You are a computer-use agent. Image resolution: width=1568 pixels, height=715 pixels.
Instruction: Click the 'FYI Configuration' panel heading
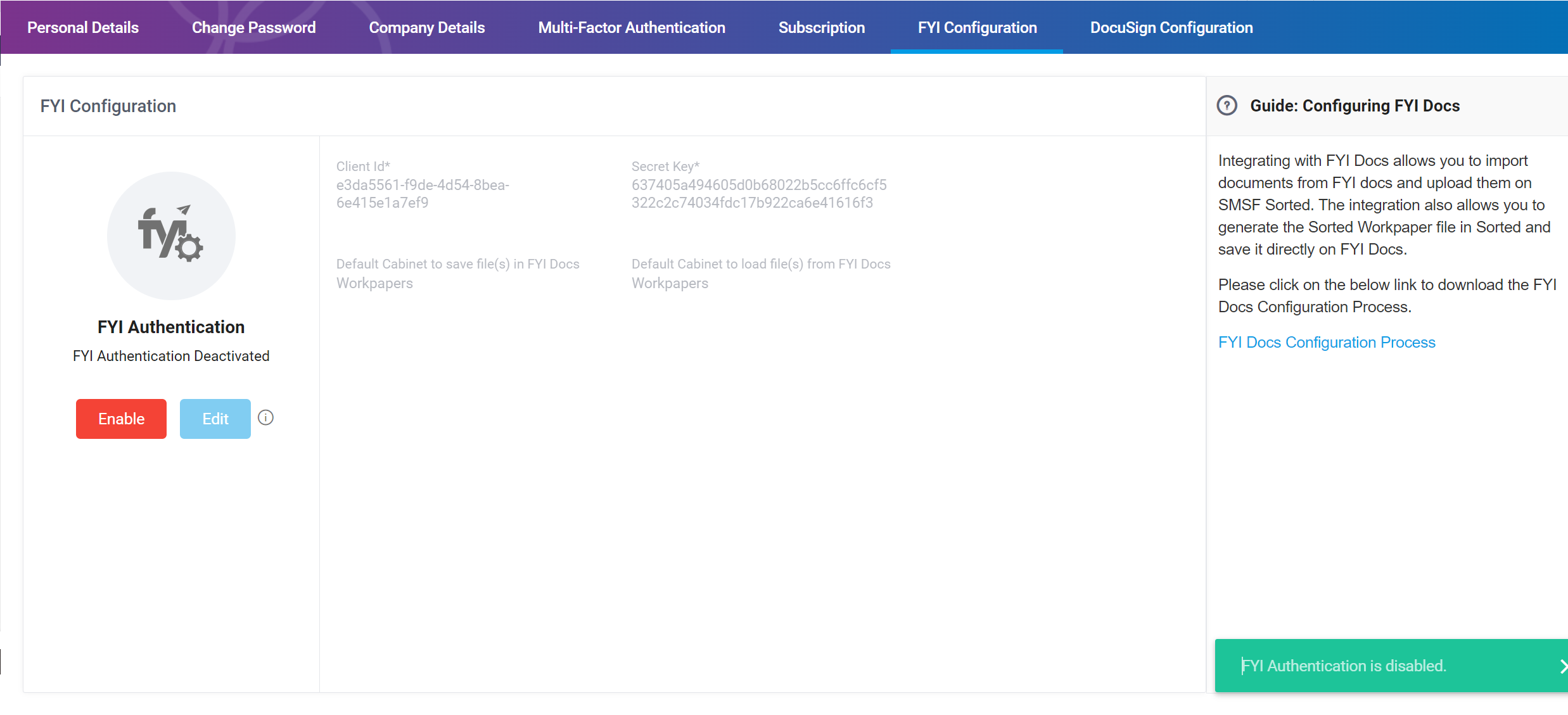(108, 106)
